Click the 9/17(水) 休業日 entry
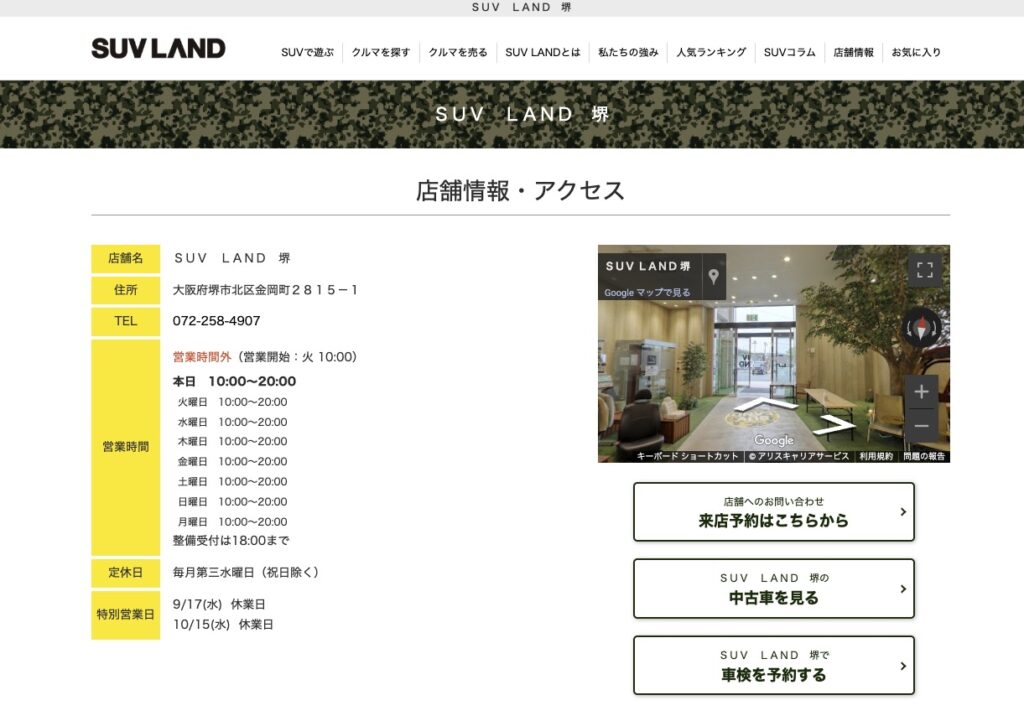The image size is (1024, 721). 219,605
